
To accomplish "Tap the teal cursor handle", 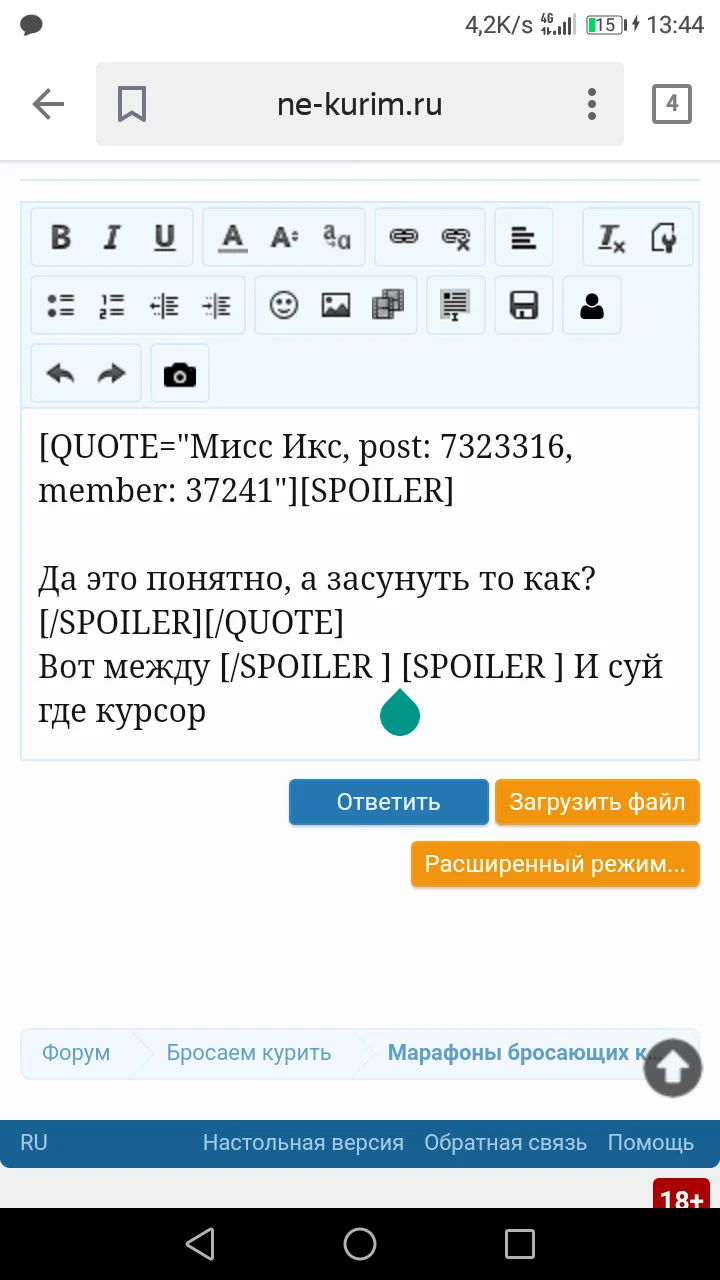I will tap(400, 712).
